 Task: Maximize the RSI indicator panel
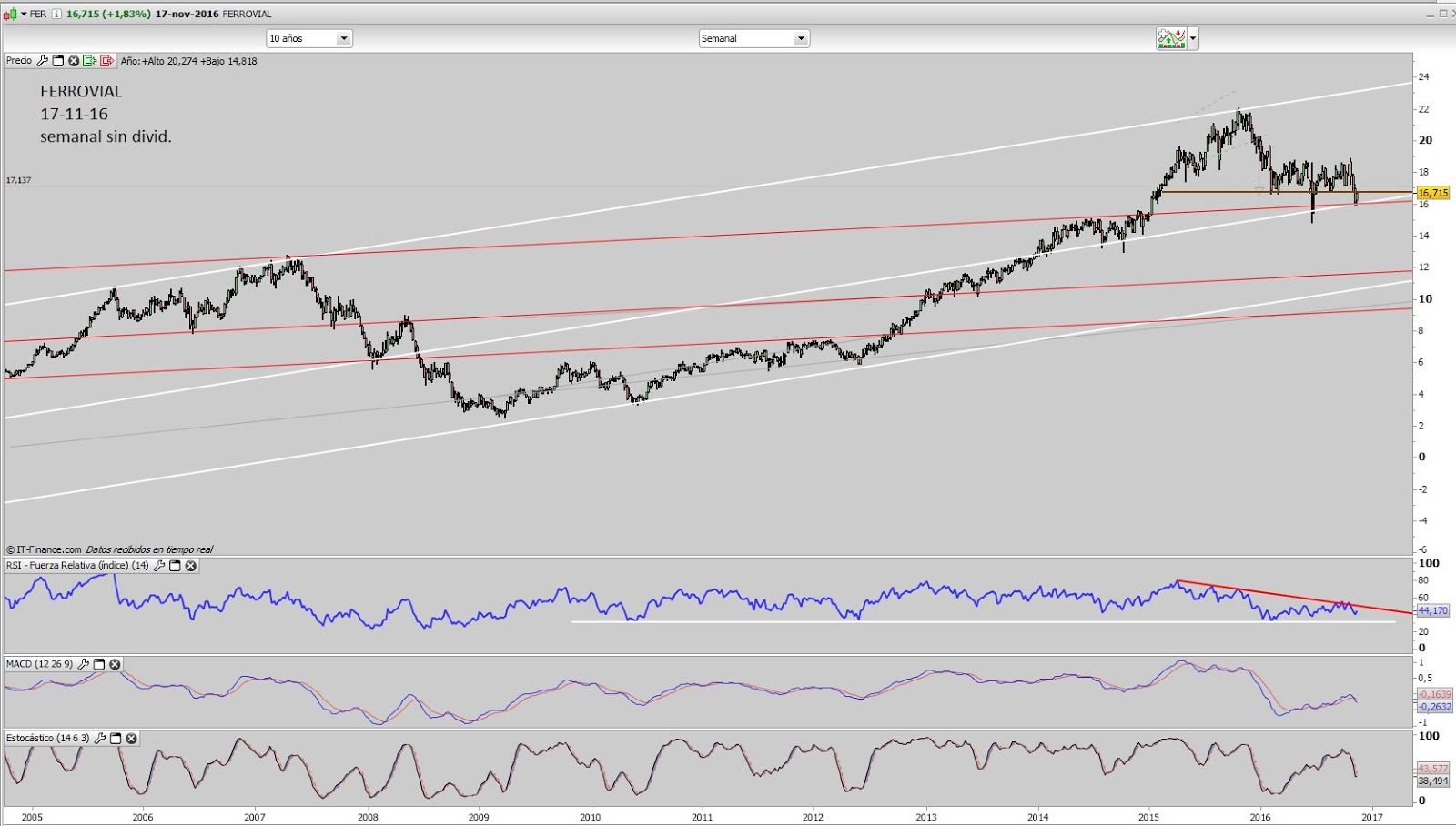pos(176,566)
